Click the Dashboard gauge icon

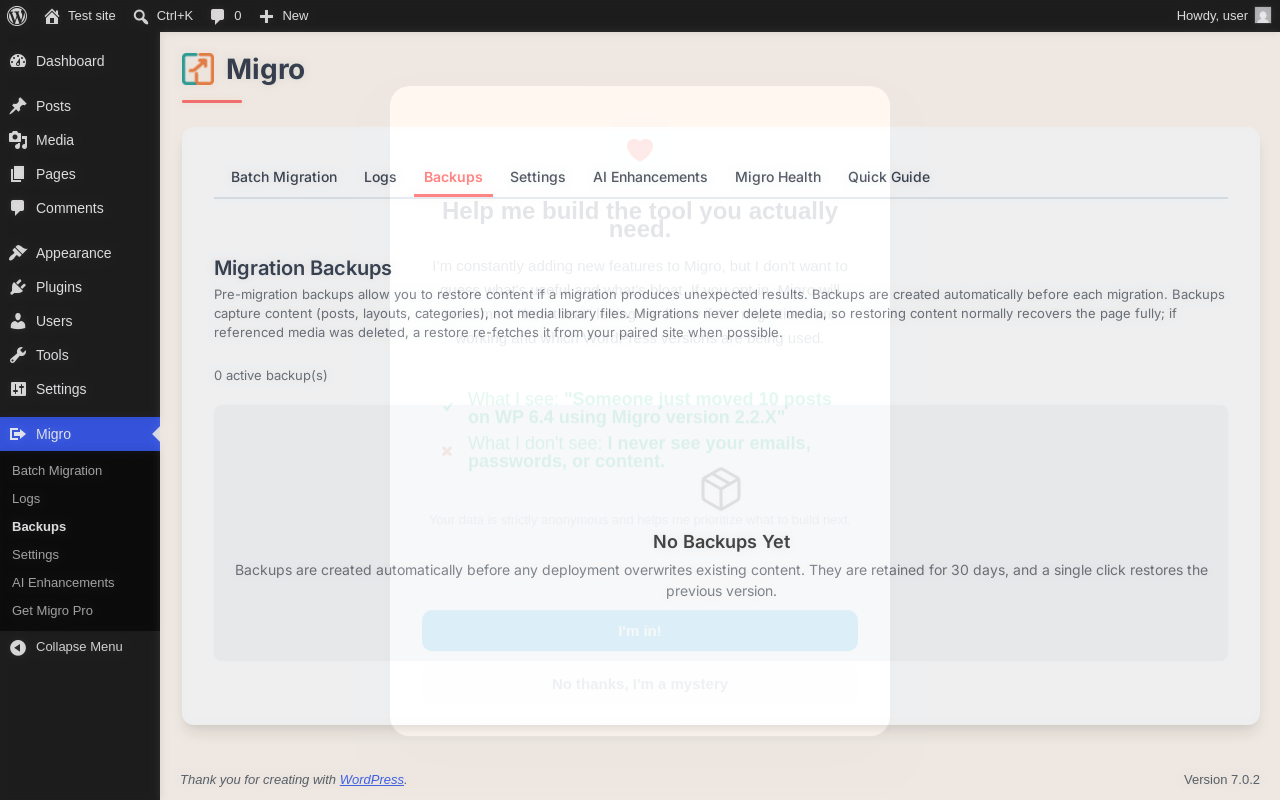coord(18,61)
